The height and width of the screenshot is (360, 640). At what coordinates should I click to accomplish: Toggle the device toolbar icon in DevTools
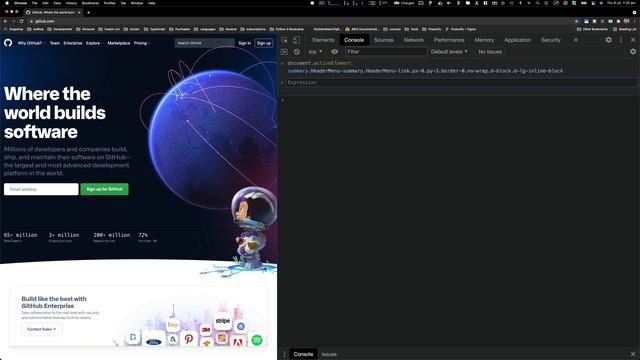point(296,40)
